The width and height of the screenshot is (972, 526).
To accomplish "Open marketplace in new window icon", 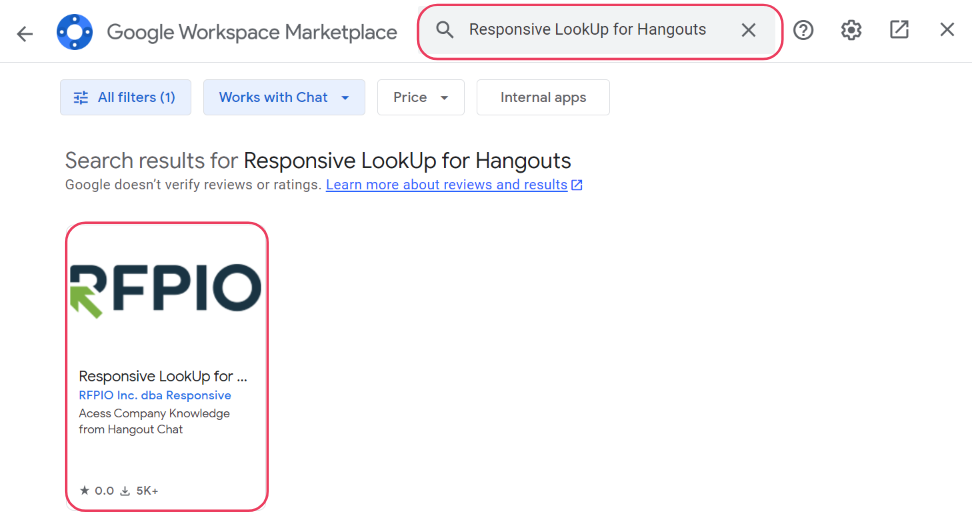I will pyautogui.click(x=899, y=30).
